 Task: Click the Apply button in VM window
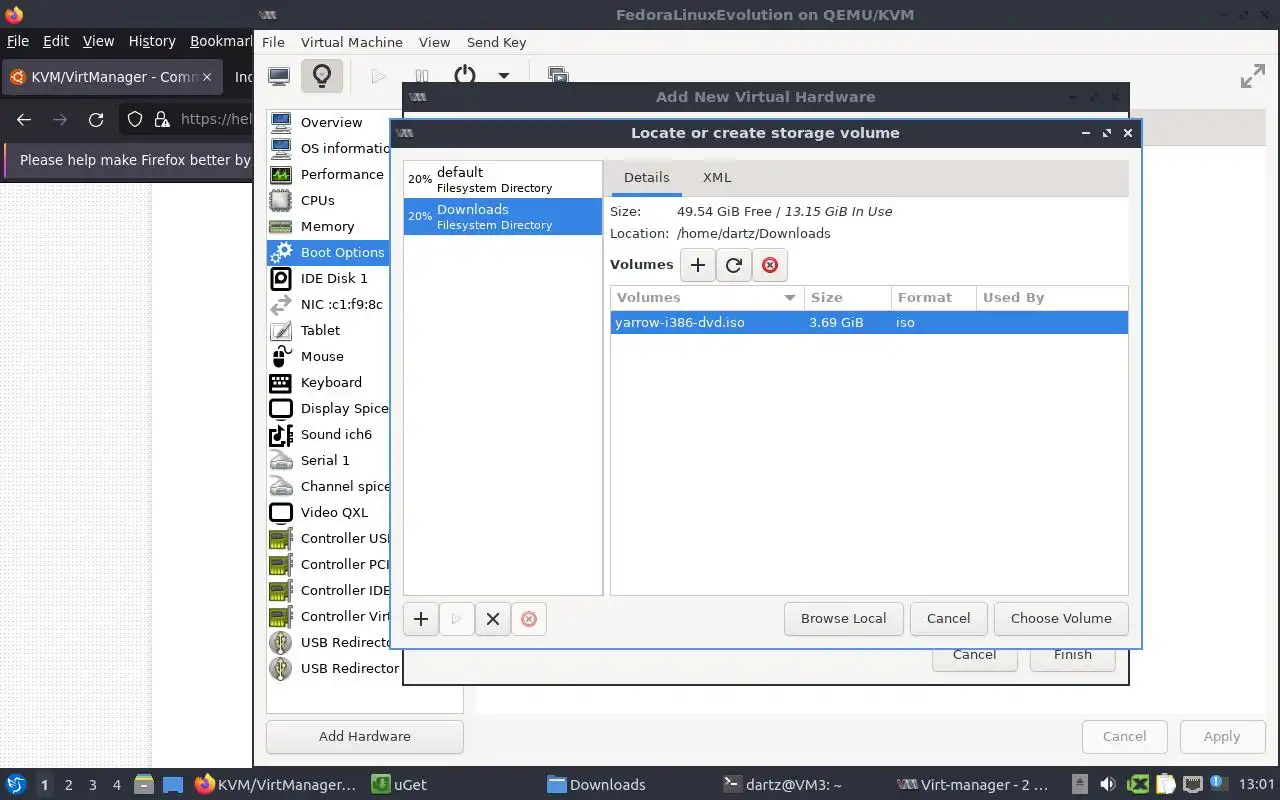coord(1222,736)
